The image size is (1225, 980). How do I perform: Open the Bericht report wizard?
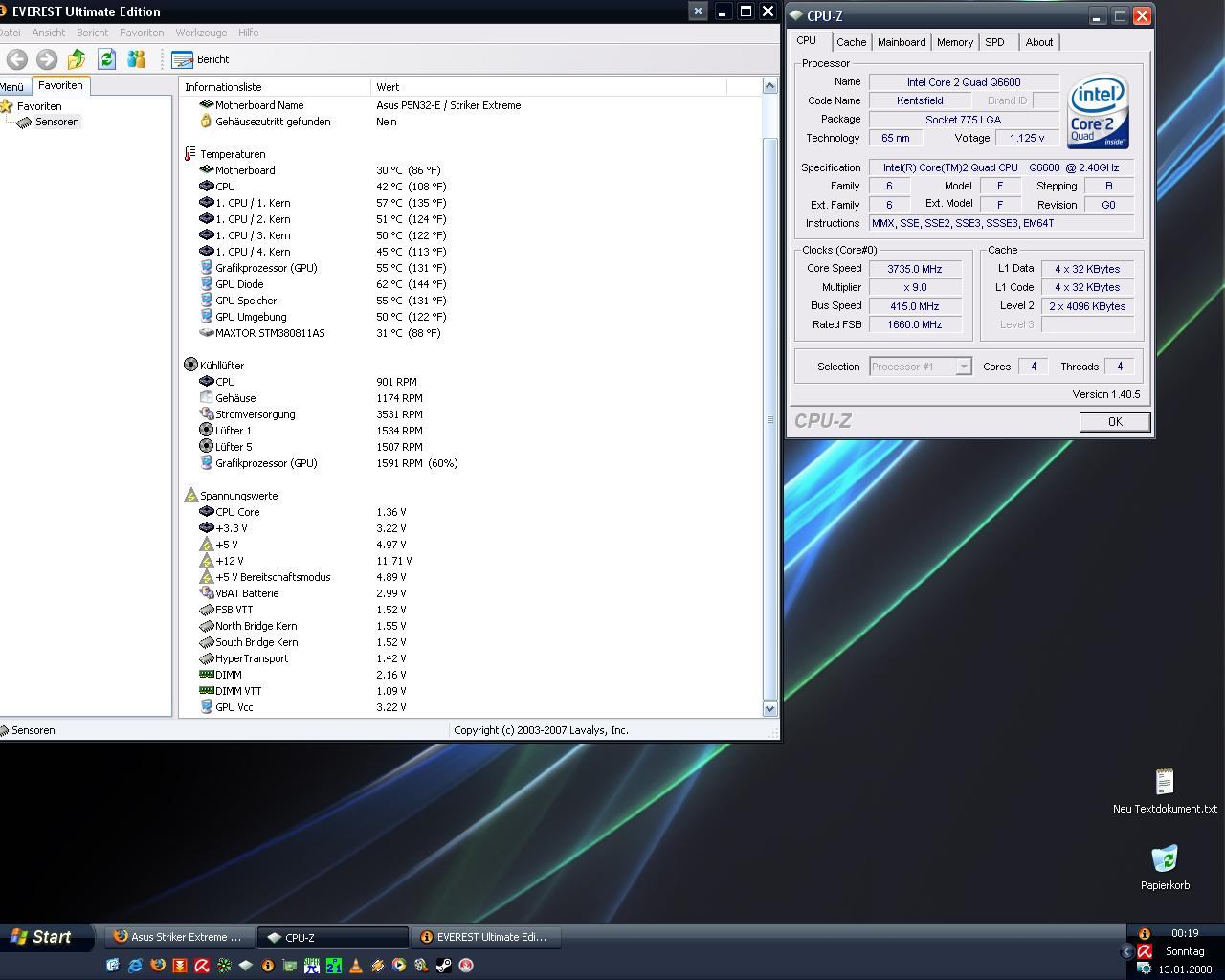(x=201, y=59)
